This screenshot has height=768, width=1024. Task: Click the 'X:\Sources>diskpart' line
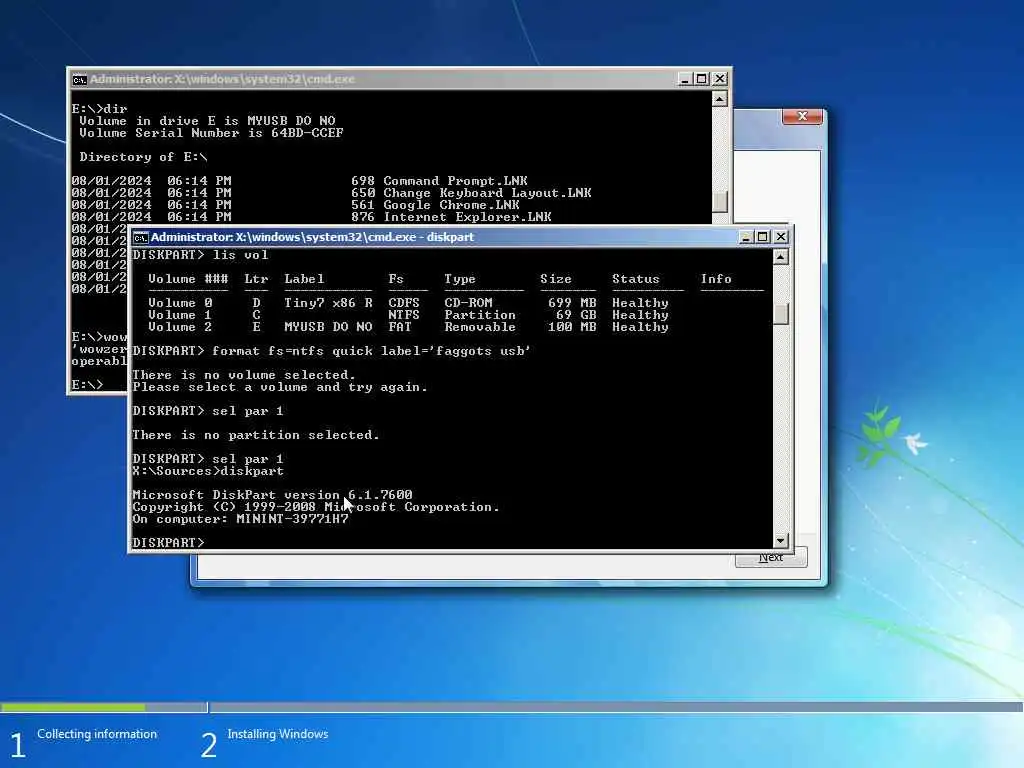(208, 471)
